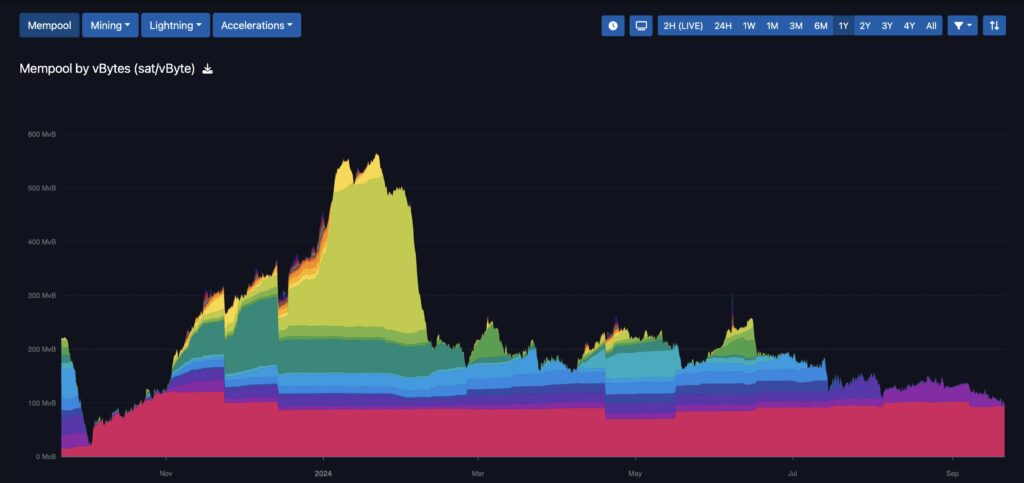1024x483 pixels.
Task: Open the Accelerations dropdown menu
Action: [256, 25]
